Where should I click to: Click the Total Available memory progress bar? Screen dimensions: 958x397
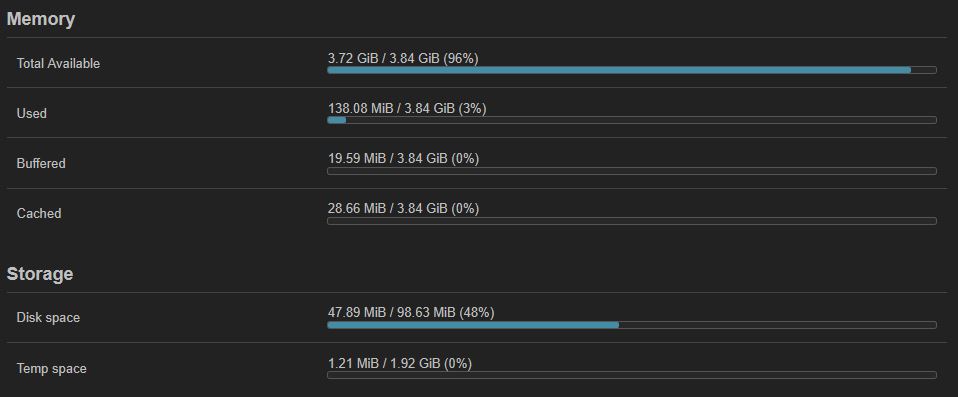632,70
